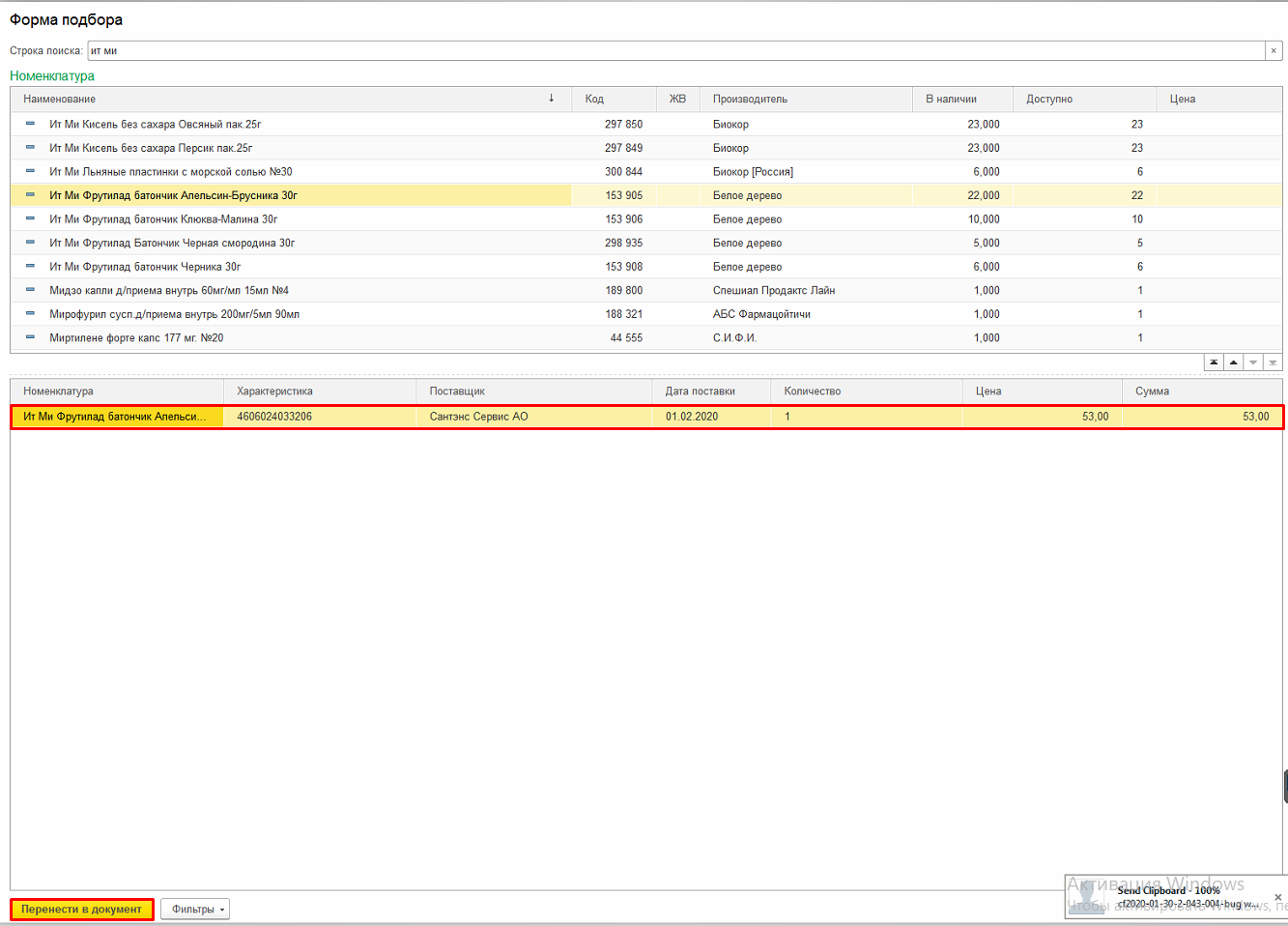Select the Ит Ми Льняные пластинки row
The width and height of the screenshot is (1288, 926).
click(x=171, y=172)
